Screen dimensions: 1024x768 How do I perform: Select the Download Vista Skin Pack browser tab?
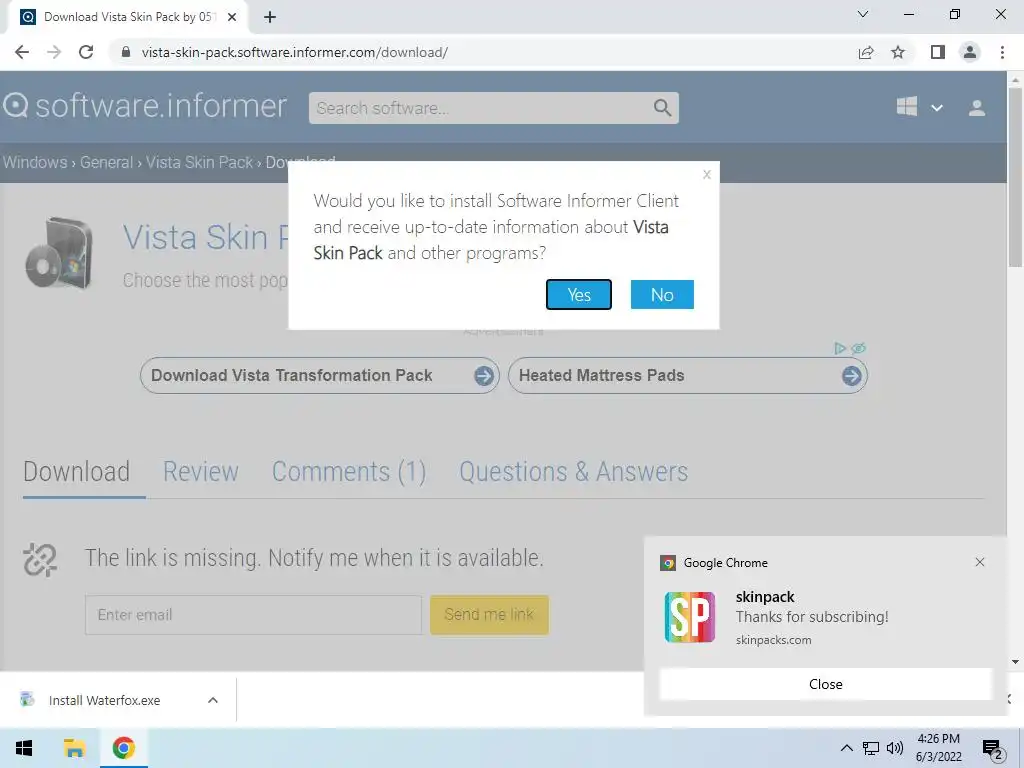point(128,17)
